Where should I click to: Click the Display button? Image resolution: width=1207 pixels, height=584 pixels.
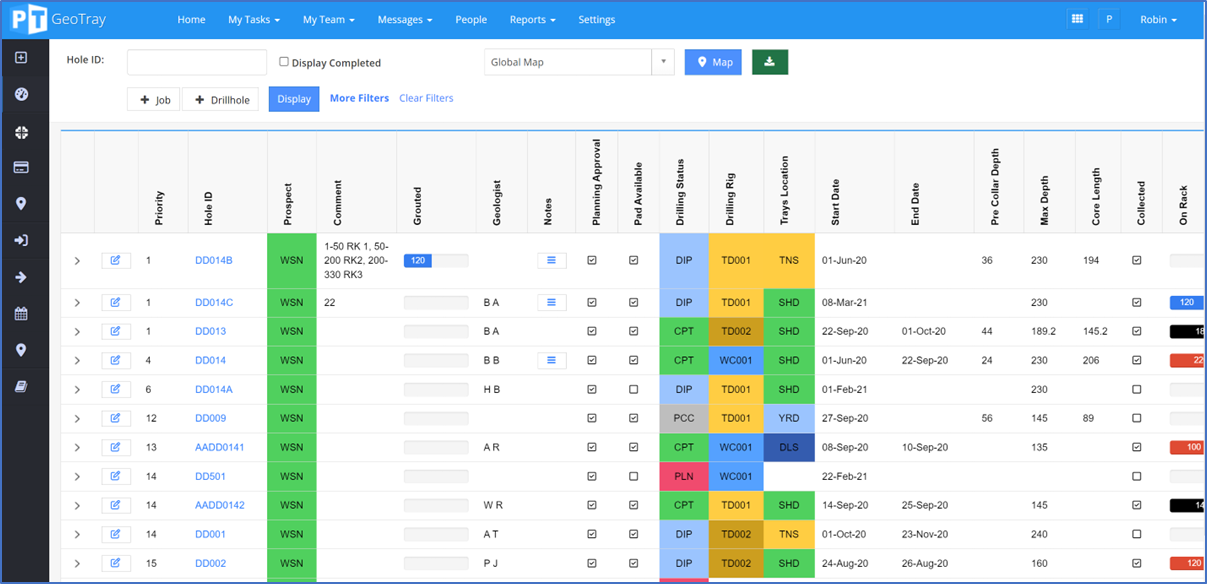coord(293,98)
